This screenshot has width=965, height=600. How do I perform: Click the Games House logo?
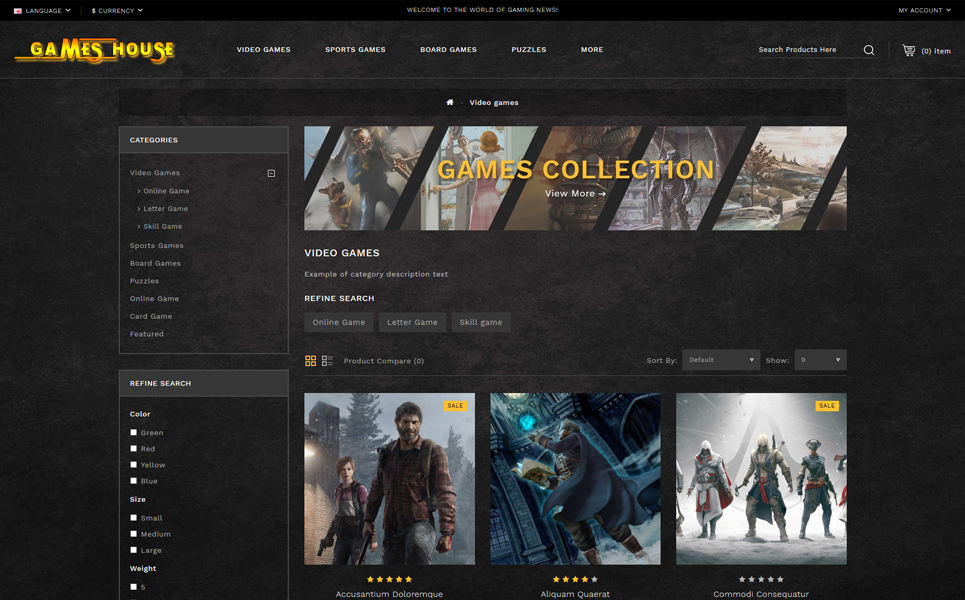coord(95,50)
